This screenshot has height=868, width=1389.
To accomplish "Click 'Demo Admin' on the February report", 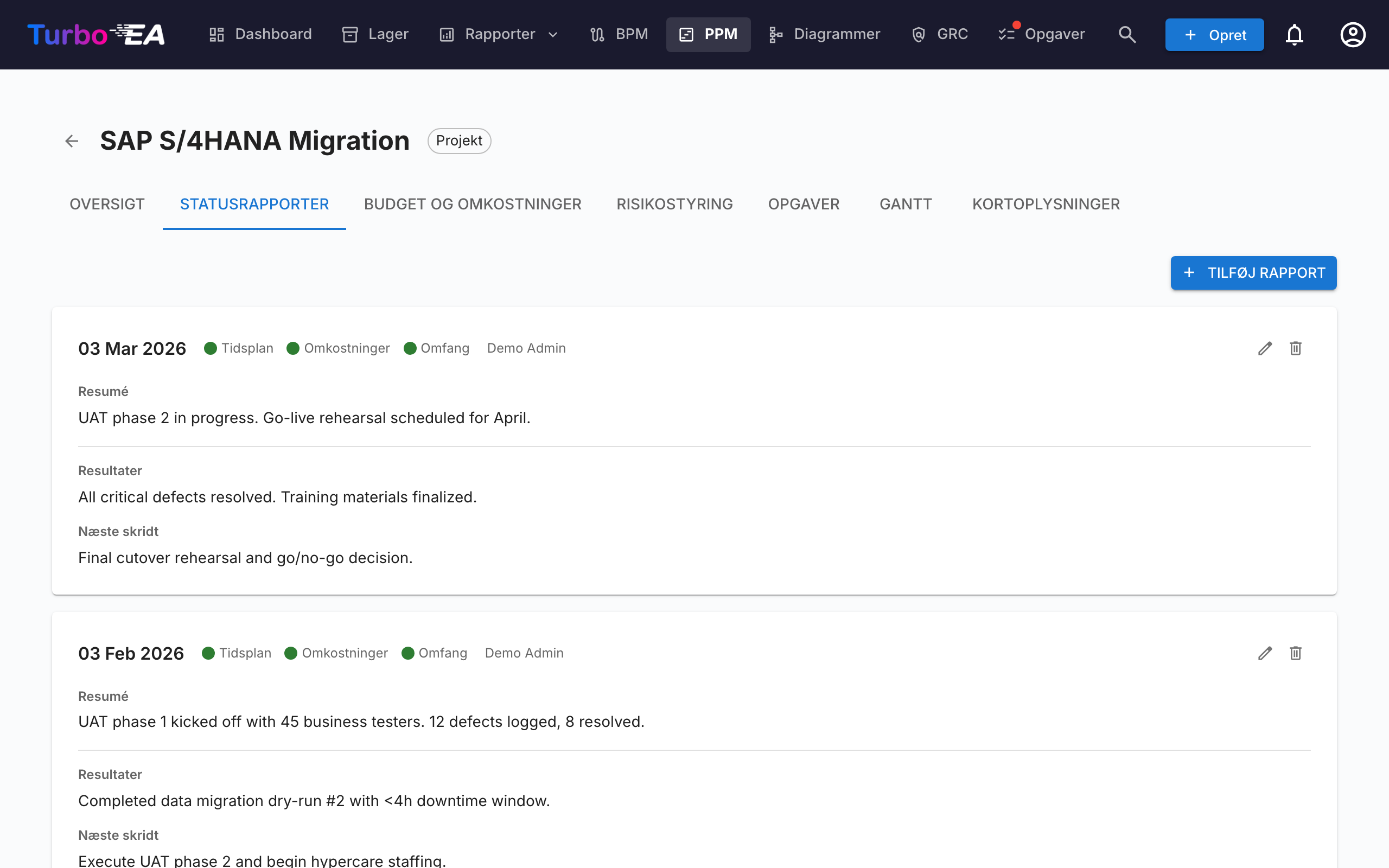I will pyautogui.click(x=524, y=653).
